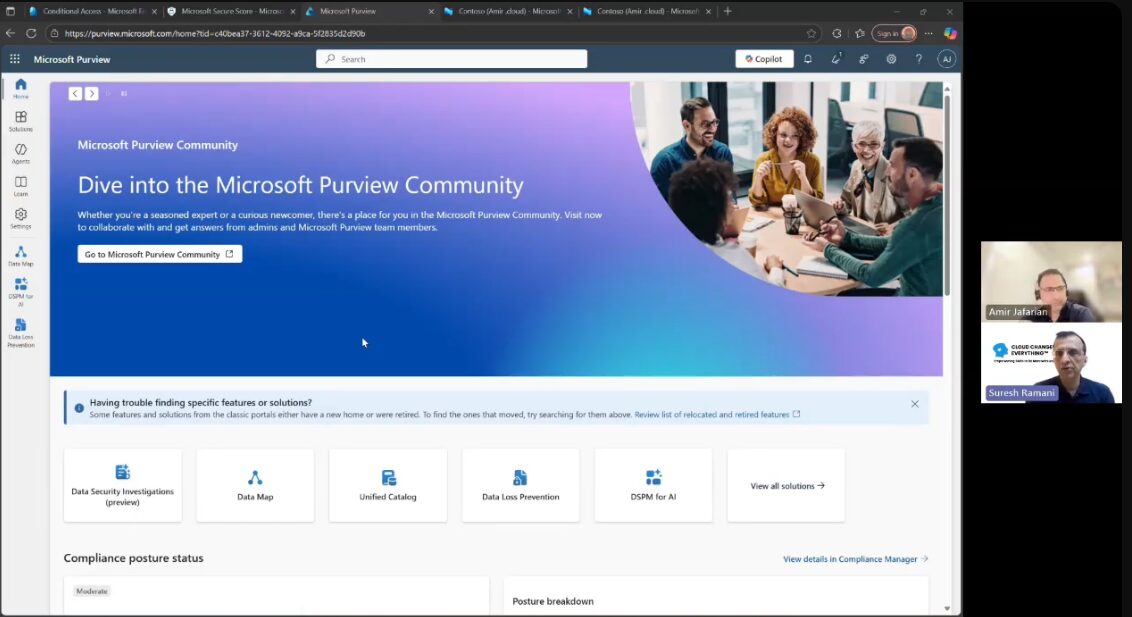Click the help question mark icon
This screenshot has height=617, width=1132.
(x=919, y=59)
